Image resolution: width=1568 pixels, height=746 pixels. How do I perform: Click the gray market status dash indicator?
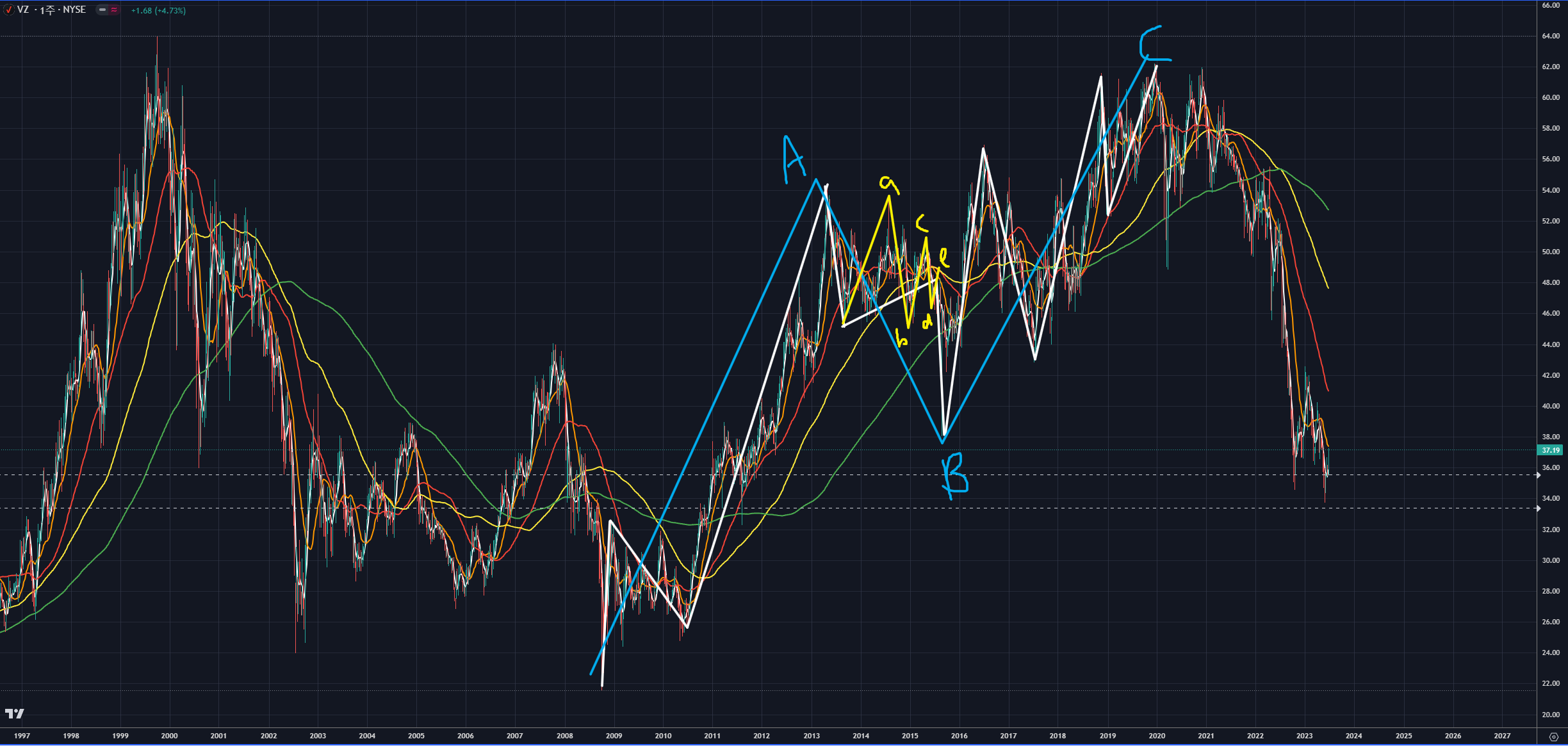pyautogui.click(x=102, y=10)
